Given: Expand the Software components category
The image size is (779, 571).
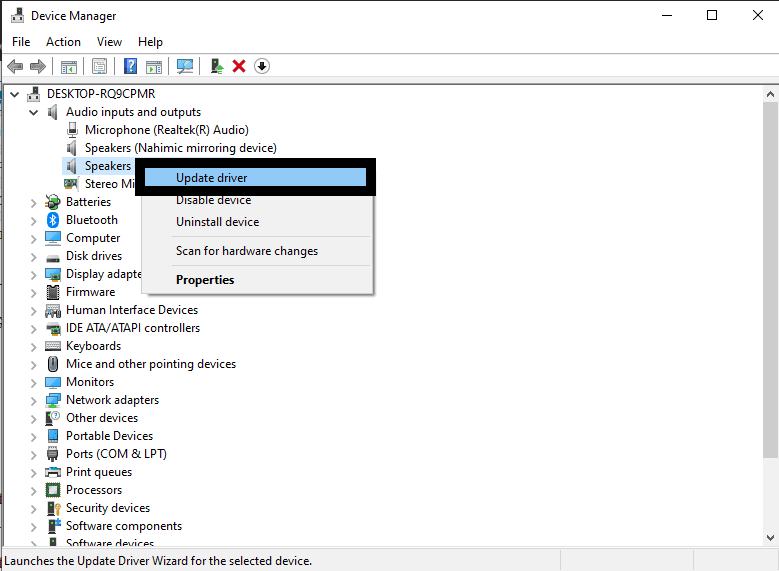Looking at the screenshot, I should pos(33,527).
